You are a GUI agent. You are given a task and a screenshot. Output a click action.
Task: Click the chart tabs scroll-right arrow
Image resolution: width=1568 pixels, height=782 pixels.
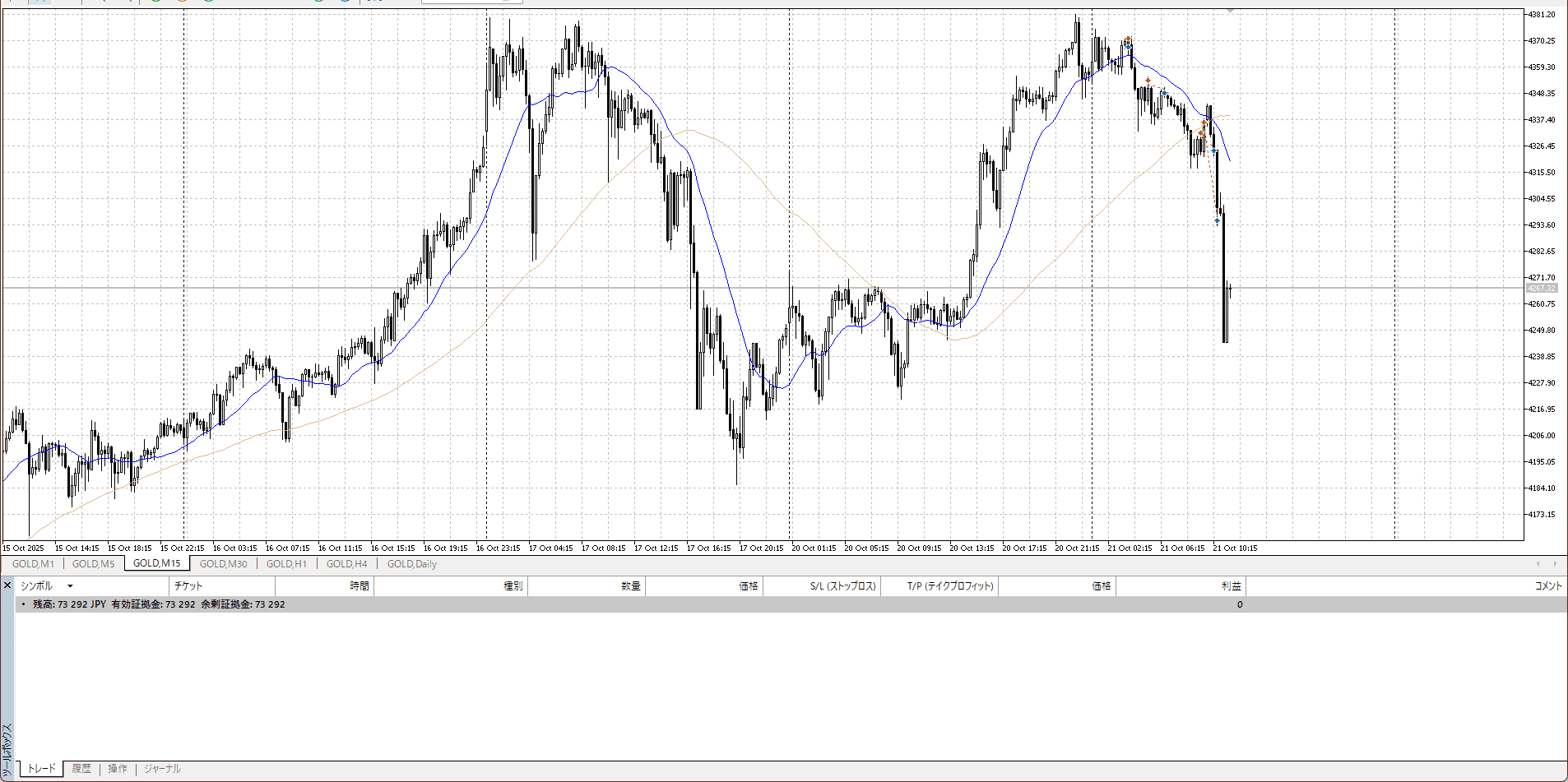click(x=1555, y=564)
